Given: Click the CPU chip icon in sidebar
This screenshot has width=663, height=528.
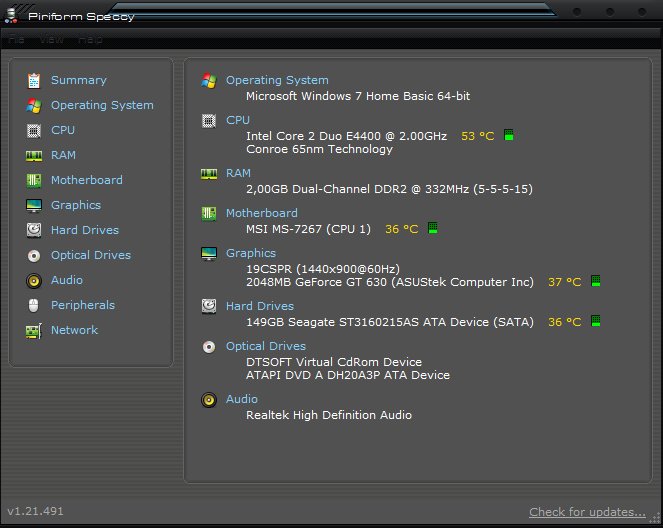Looking at the screenshot, I should pyautogui.click(x=34, y=130).
